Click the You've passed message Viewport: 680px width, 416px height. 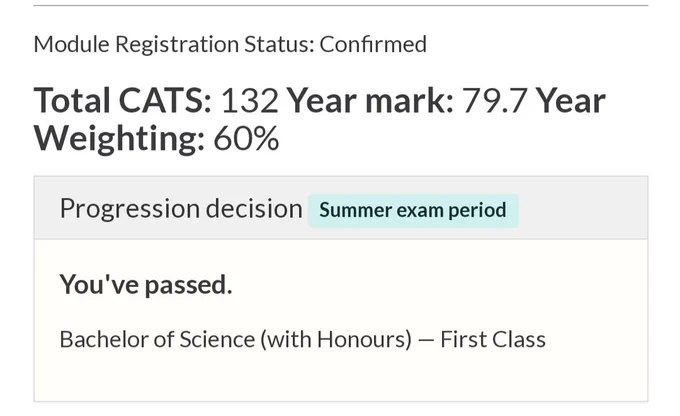[146, 285]
